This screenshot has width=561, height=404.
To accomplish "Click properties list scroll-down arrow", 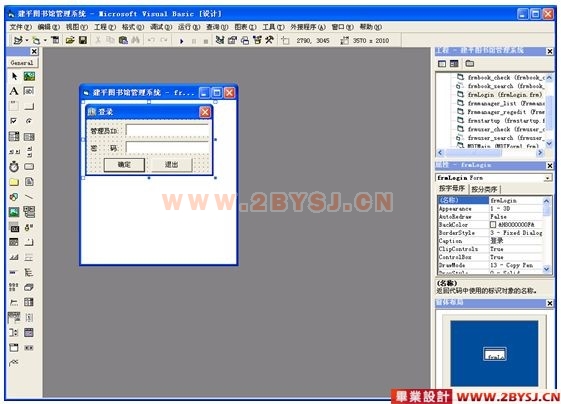I will pos(547,269).
